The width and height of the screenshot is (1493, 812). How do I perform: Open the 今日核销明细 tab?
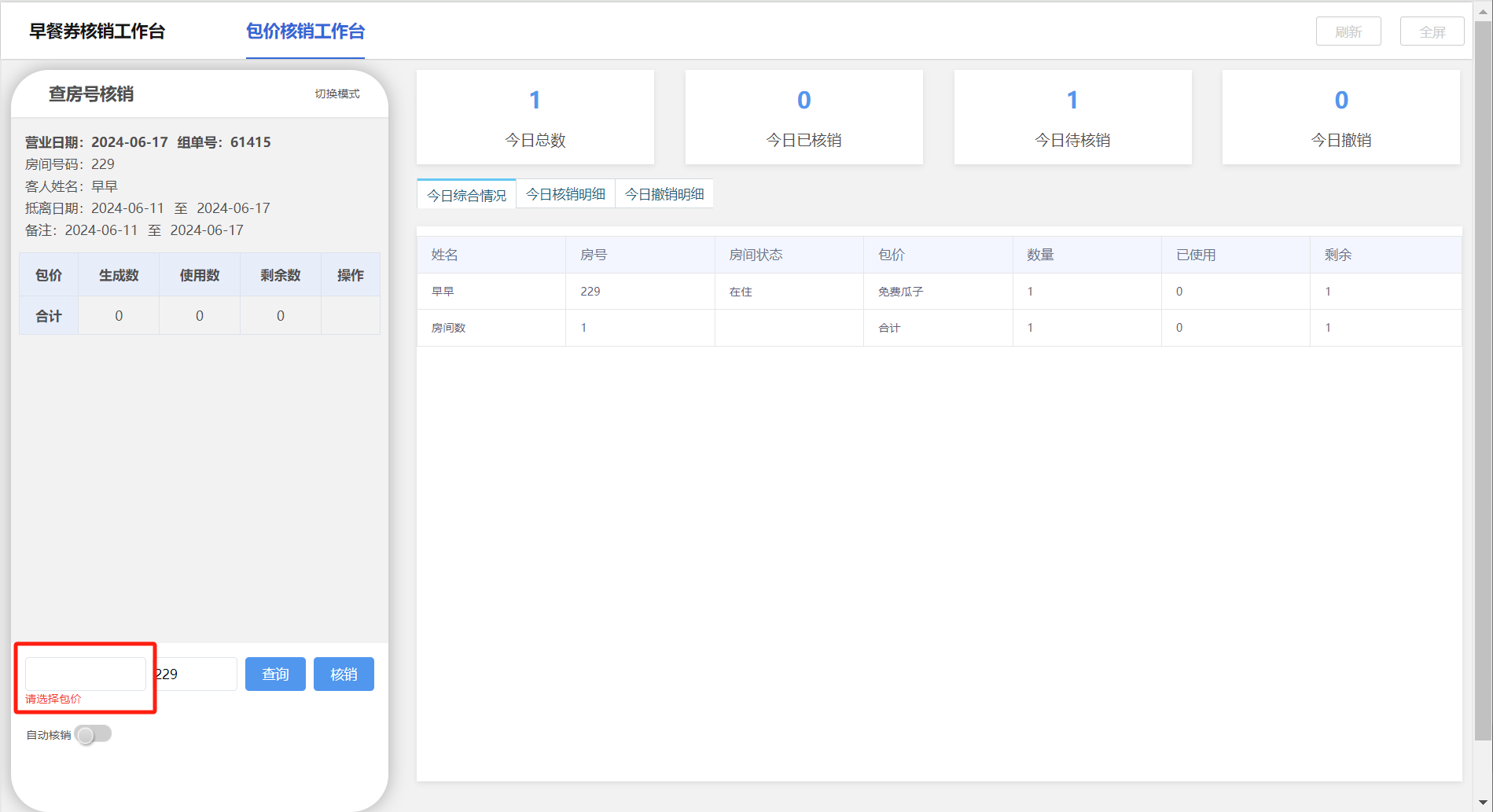click(565, 194)
